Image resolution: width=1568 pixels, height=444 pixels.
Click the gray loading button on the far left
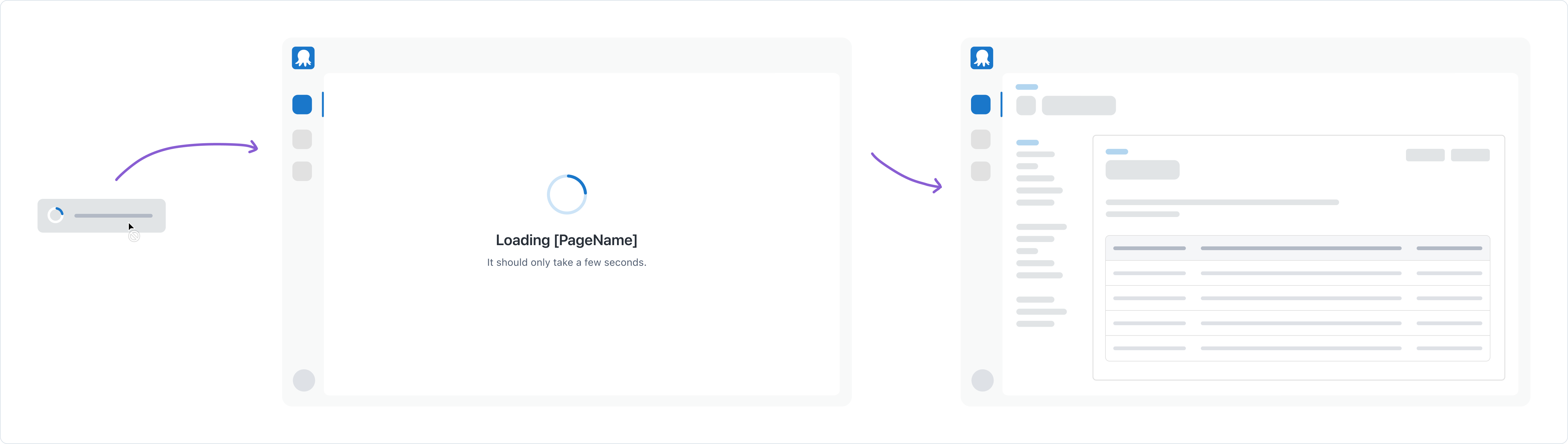(x=101, y=215)
